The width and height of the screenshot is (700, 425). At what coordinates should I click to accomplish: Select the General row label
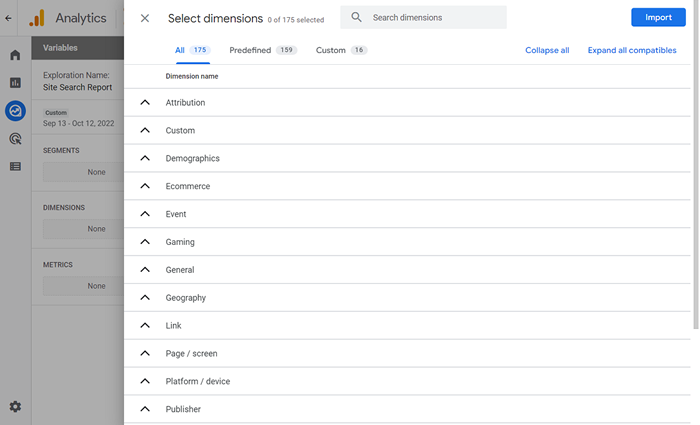coord(180,270)
